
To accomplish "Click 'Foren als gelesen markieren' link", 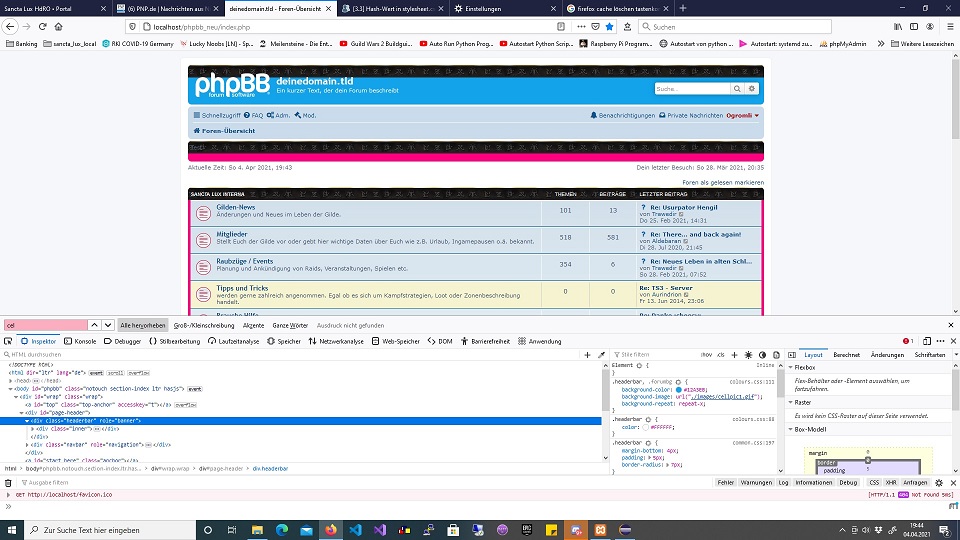I will [723, 182].
